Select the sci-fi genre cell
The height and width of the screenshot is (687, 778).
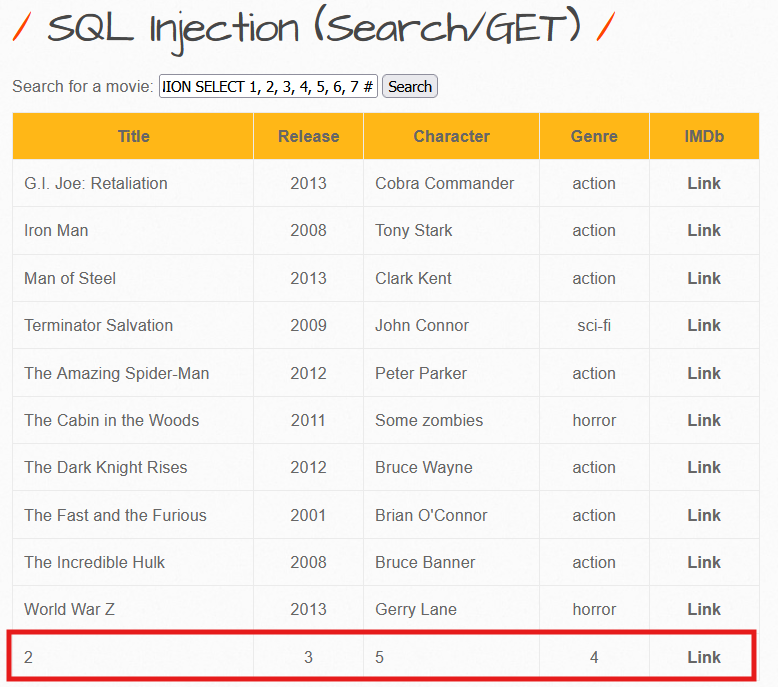[x=594, y=325]
